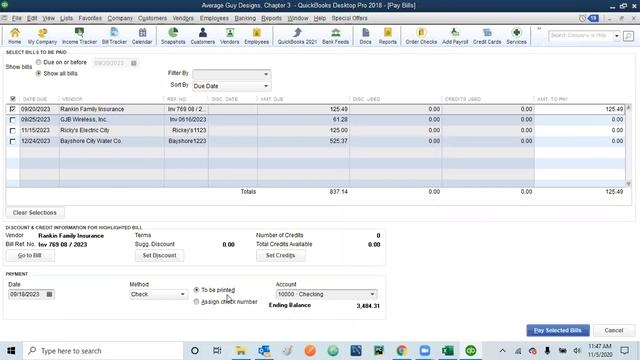This screenshot has width=640, height=360.
Task: Click the Set Credits button
Action: click(280, 256)
